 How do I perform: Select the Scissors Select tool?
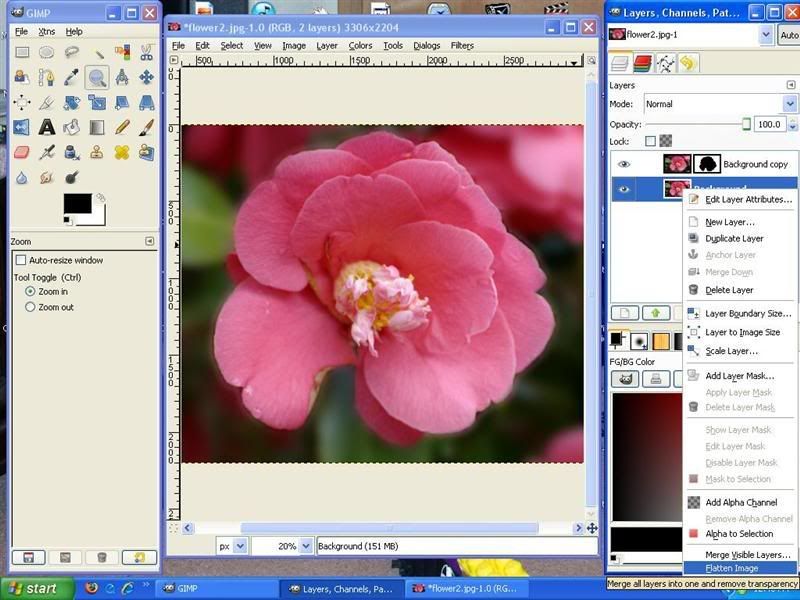(146, 52)
